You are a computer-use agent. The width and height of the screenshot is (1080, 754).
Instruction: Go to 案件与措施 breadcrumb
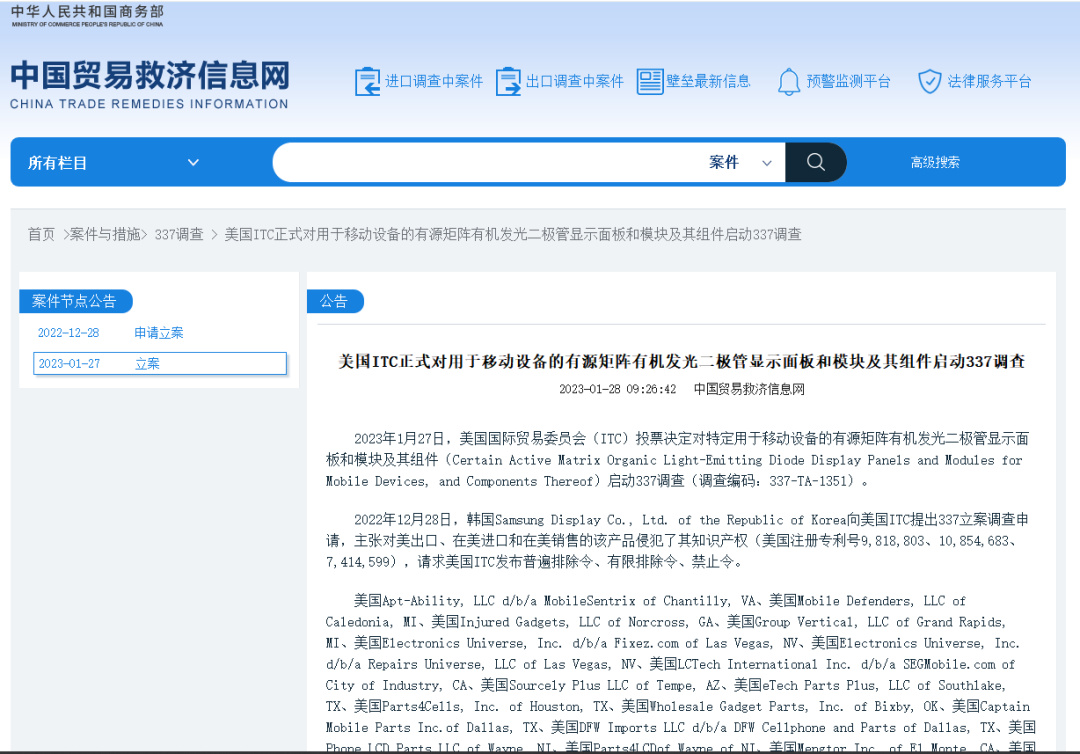point(105,235)
